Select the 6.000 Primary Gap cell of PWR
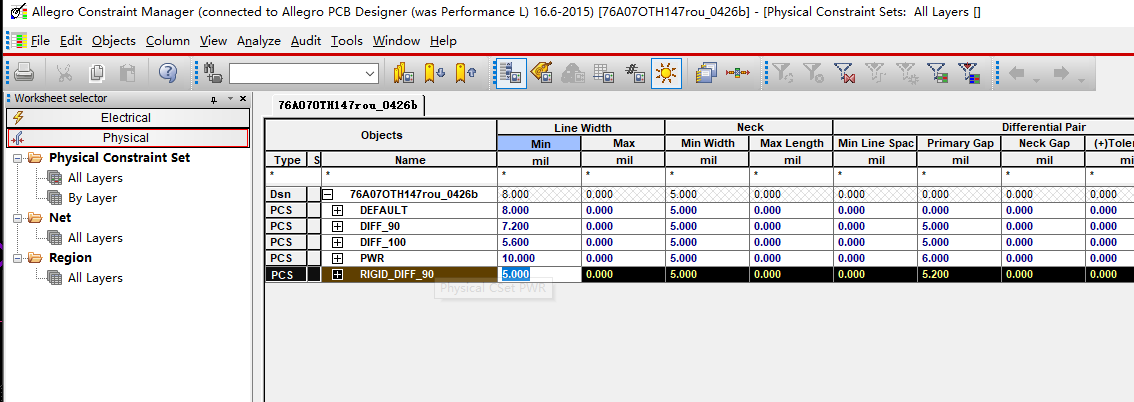 960,258
